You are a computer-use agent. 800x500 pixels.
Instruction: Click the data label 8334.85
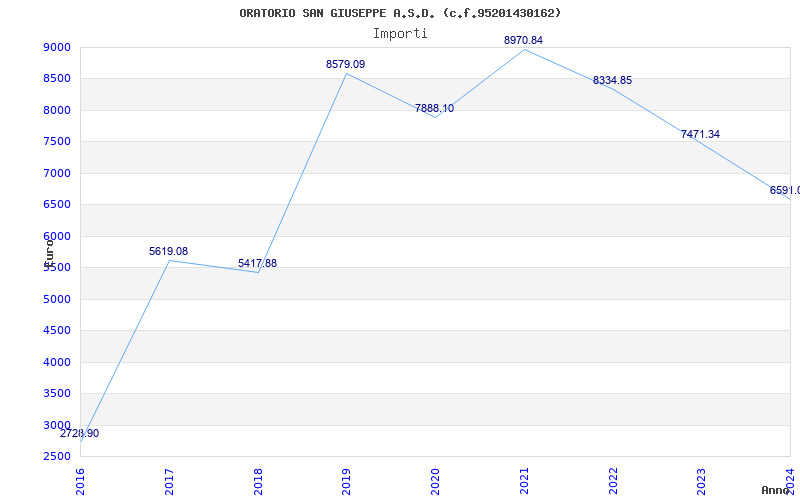coord(612,81)
